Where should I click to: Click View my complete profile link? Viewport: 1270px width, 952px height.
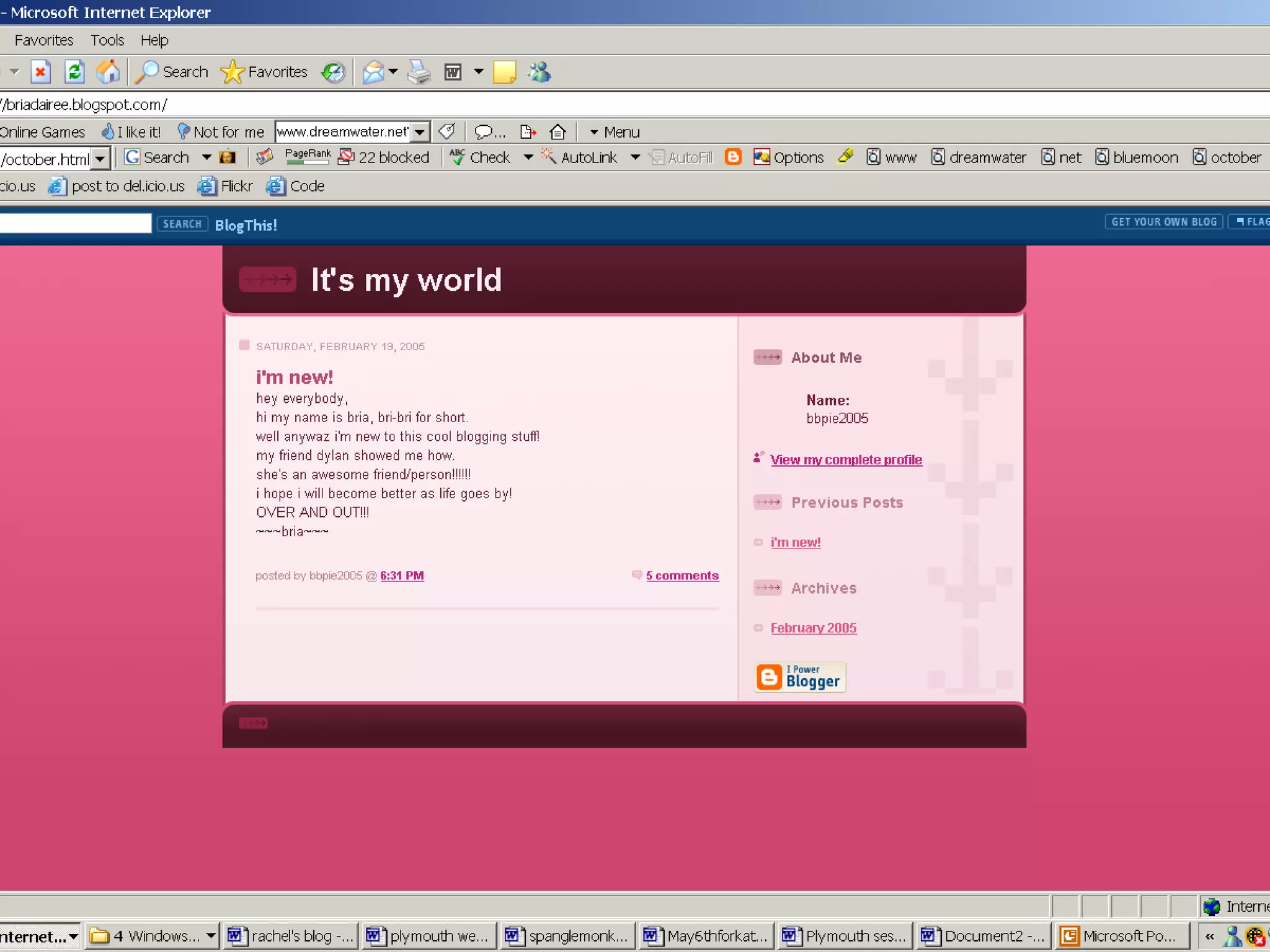coord(846,460)
